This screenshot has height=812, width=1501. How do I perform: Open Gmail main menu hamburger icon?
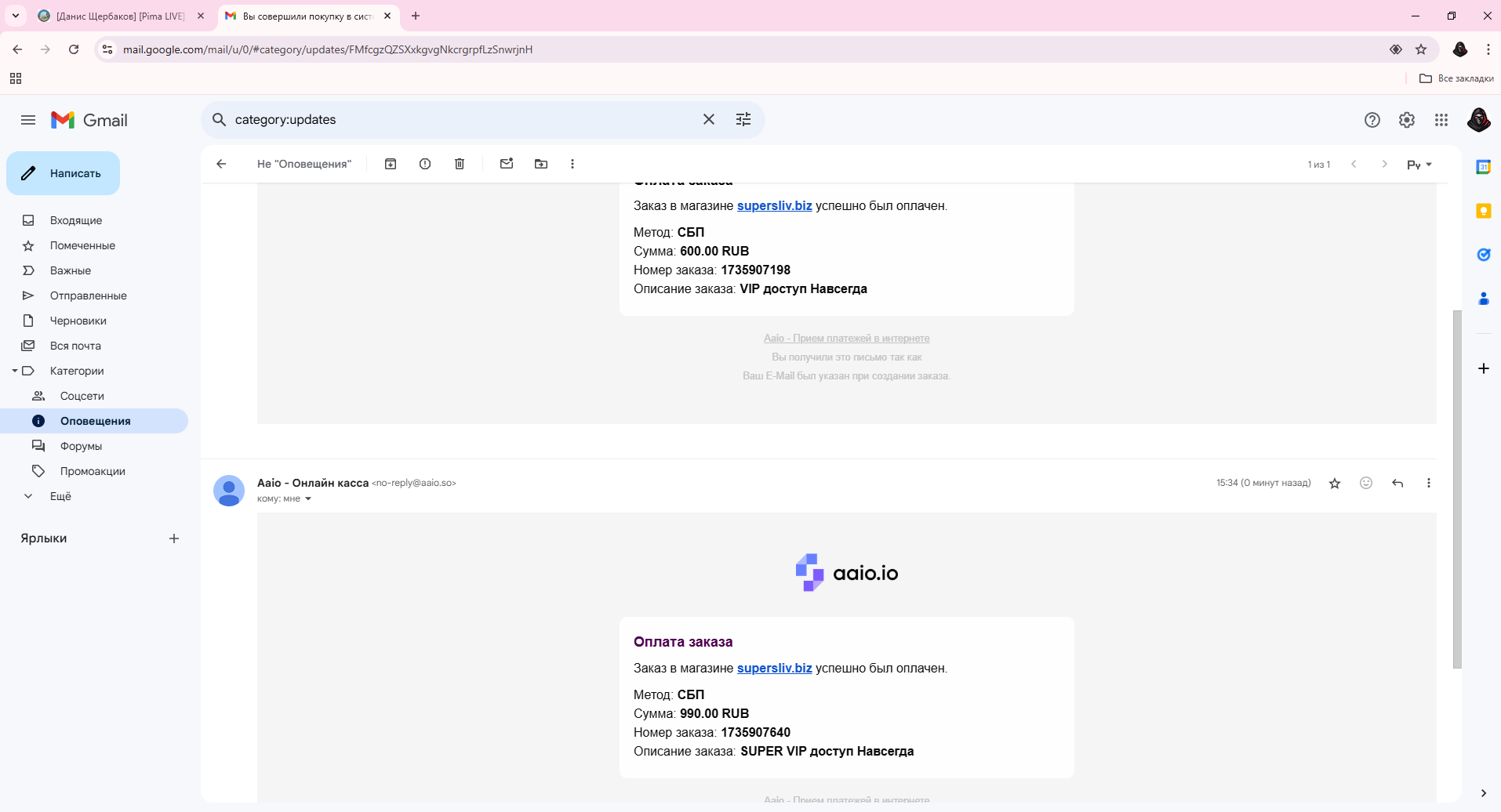tap(28, 120)
